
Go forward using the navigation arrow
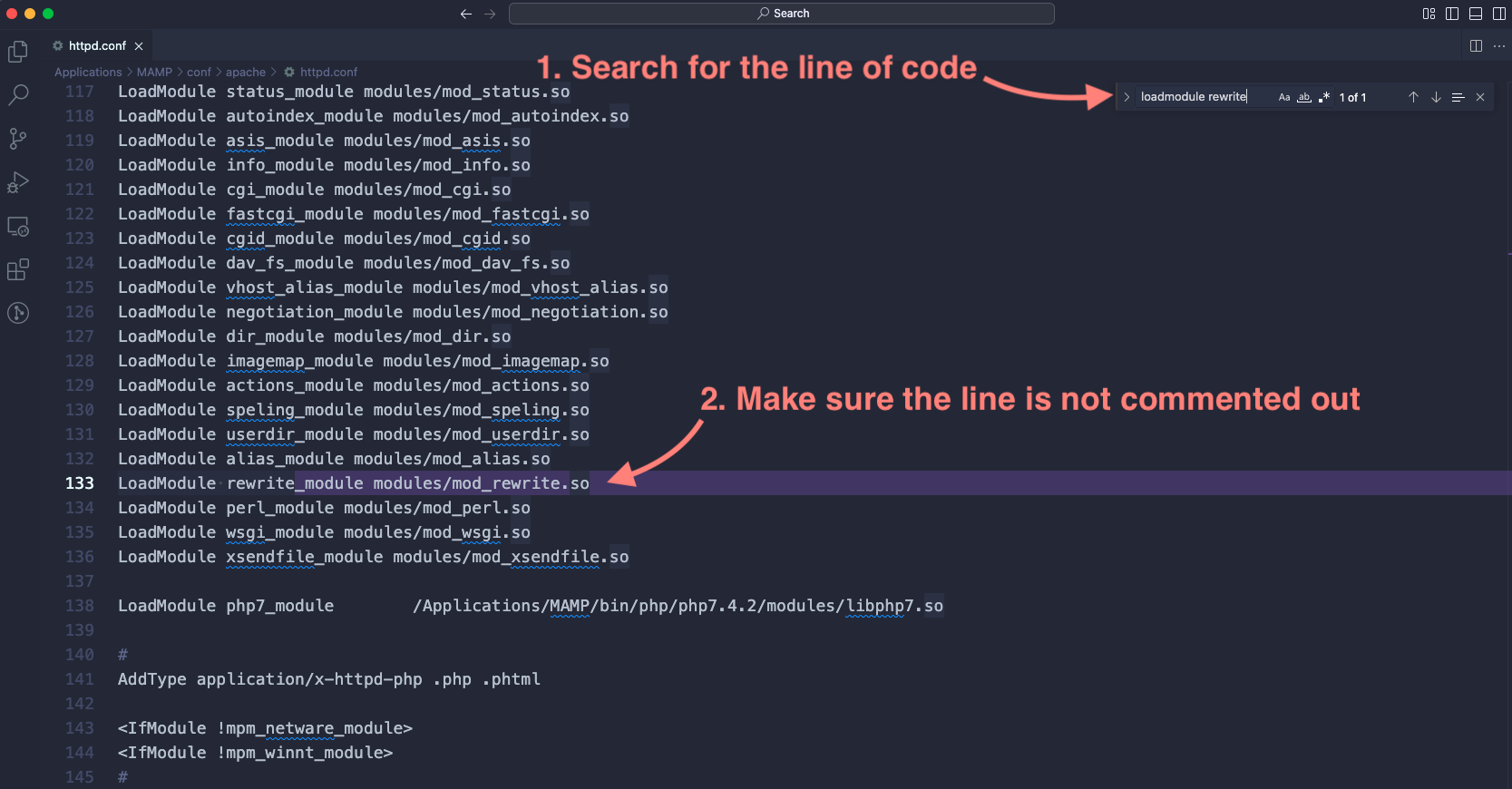tap(490, 14)
